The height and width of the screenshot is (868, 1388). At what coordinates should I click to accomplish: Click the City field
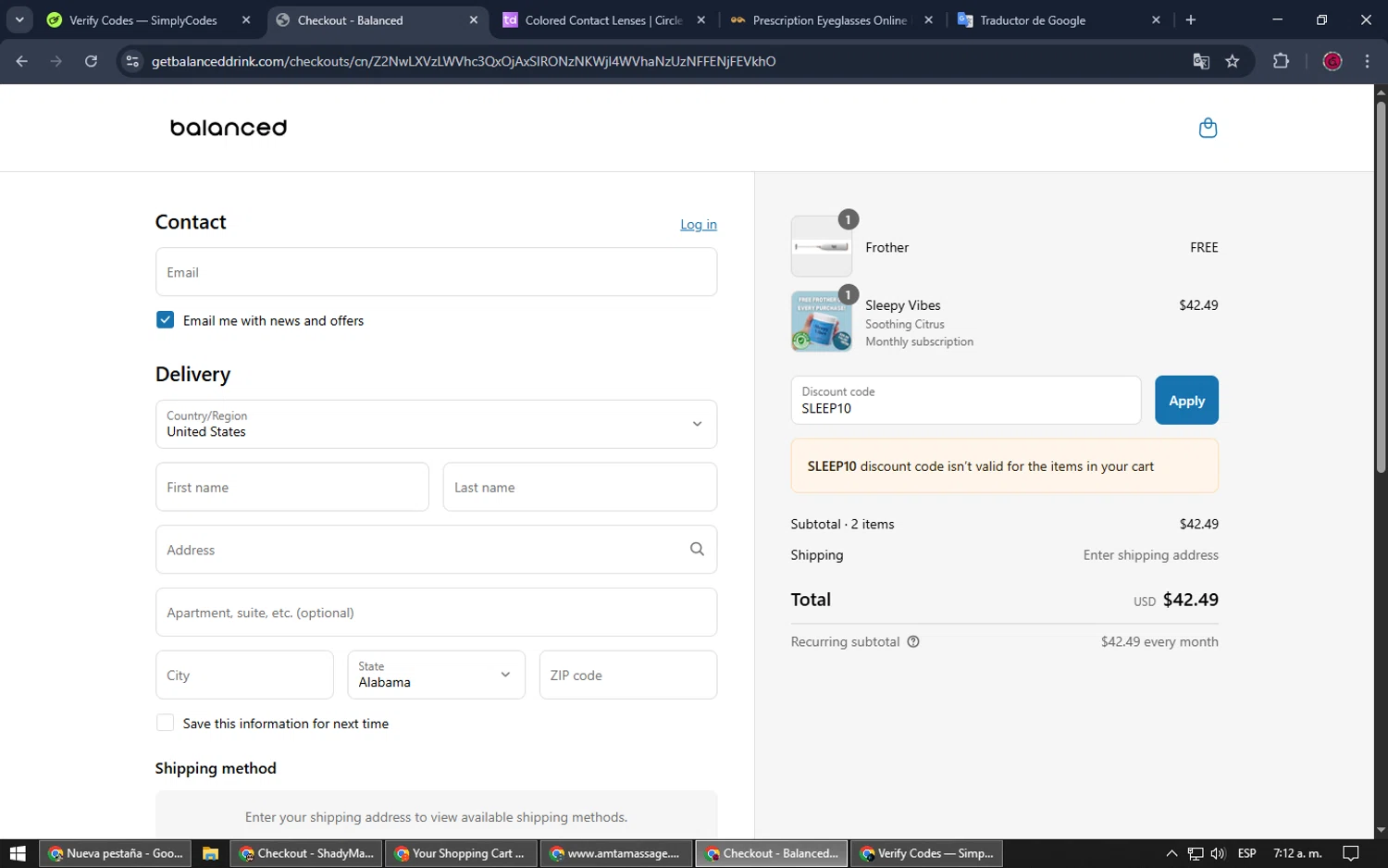click(x=244, y=675)
